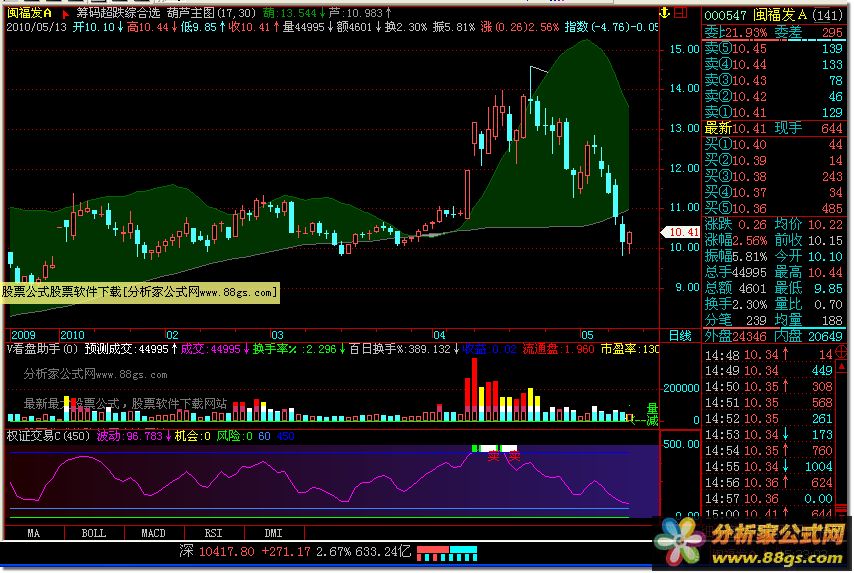Click the 14:57 tick trade row

pos(768,498)
